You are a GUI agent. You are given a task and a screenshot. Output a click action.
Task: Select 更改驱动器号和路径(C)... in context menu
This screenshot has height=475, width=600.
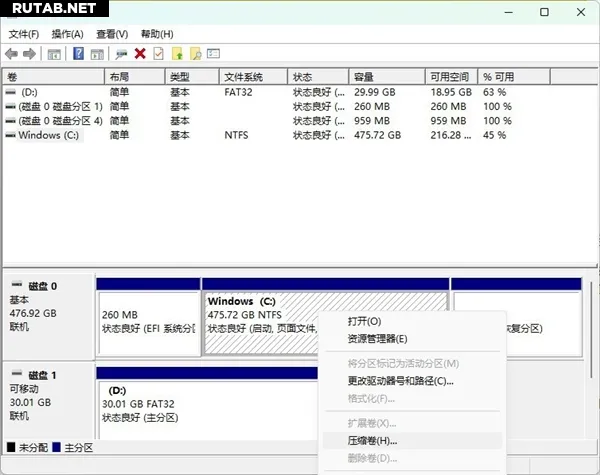tap(400, 381)
